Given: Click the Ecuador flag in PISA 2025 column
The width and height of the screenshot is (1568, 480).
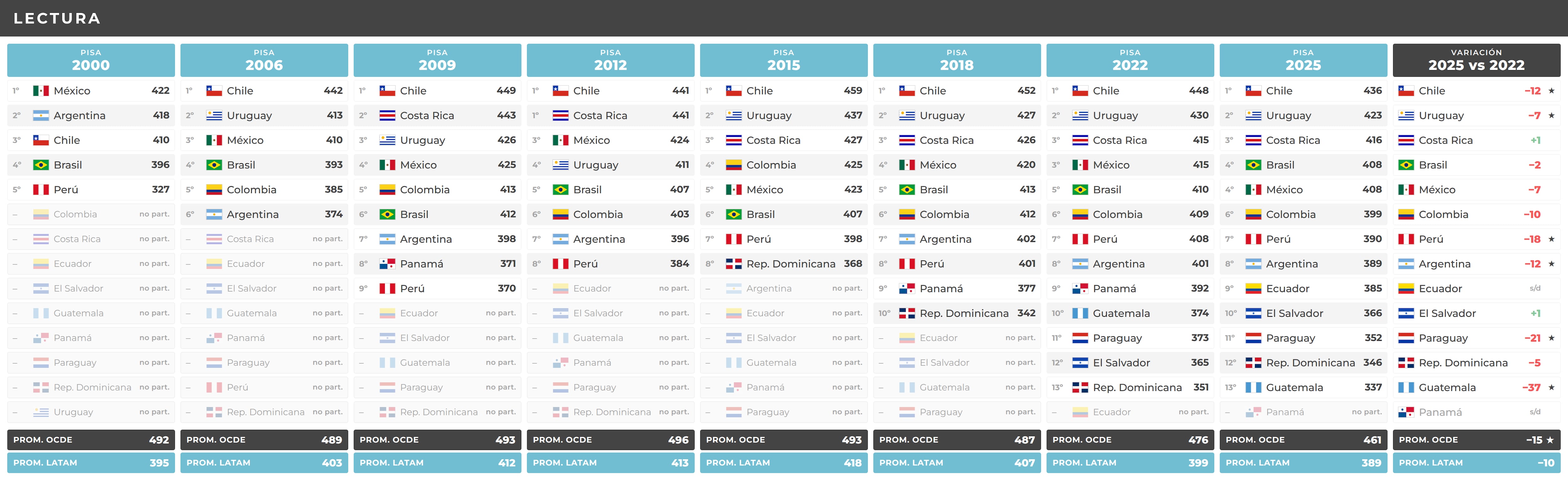Looking at the screenshot, I should (1253, 289).
